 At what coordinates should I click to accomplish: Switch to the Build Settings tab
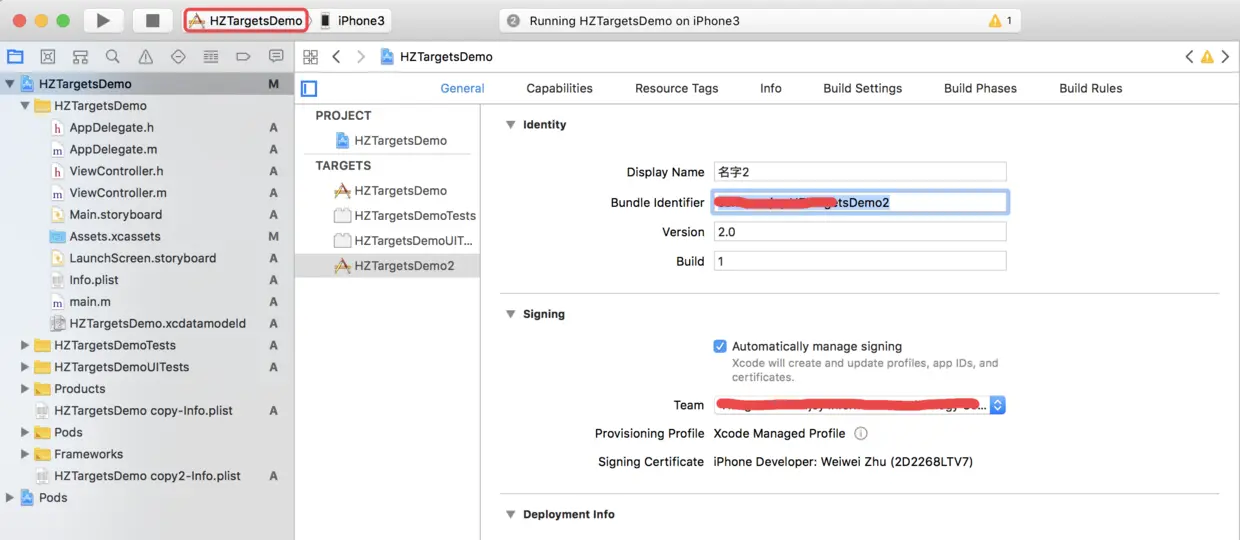(x=862, y=88)
